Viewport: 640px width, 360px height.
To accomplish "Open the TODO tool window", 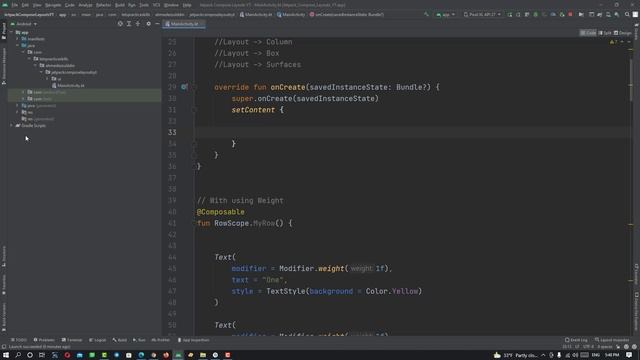I will click(x=19, y=340).
